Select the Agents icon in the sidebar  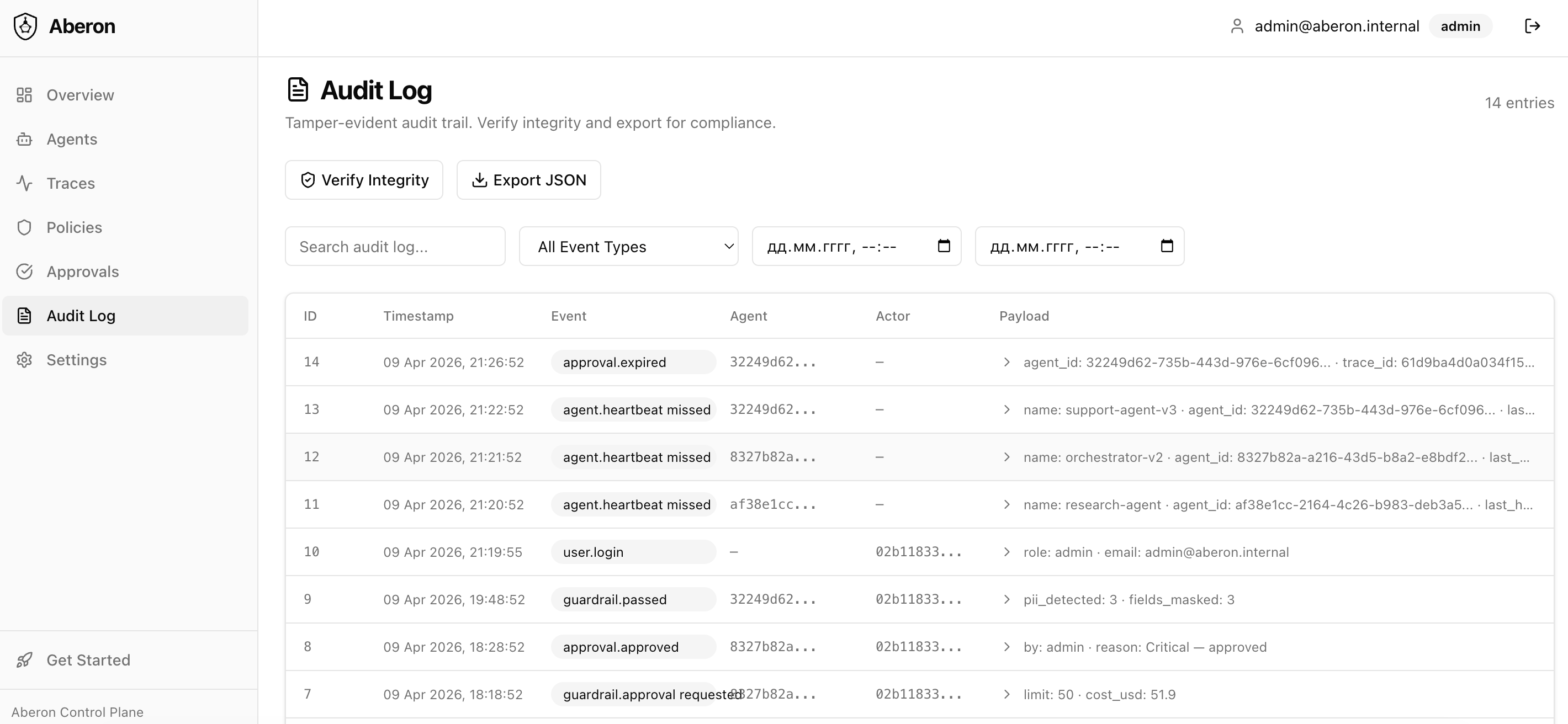pos(24,139)
